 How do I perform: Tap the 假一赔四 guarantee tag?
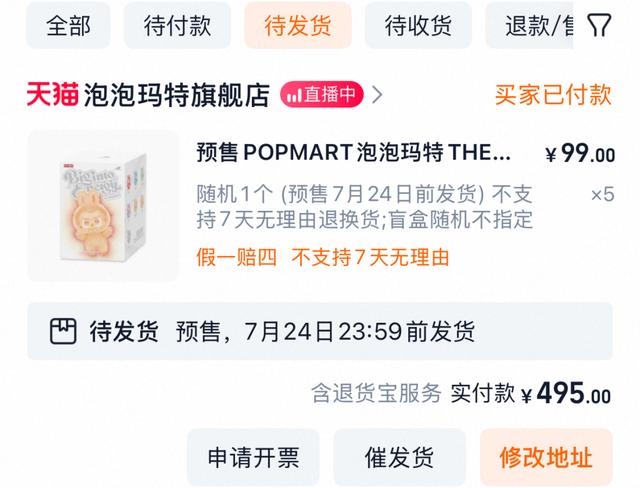pos(236,257)
